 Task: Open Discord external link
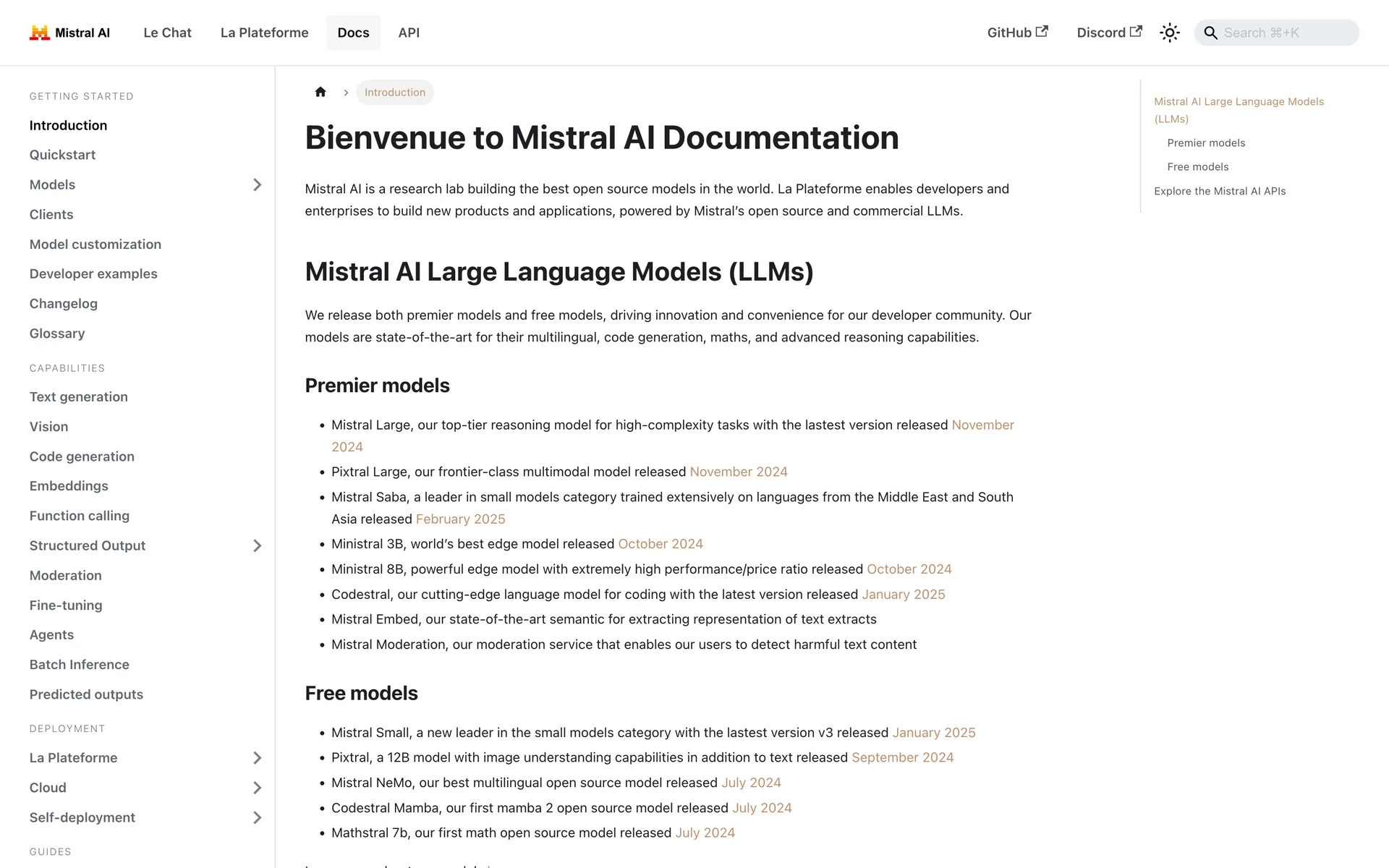pyautogui.click(x=1109, y=33)
